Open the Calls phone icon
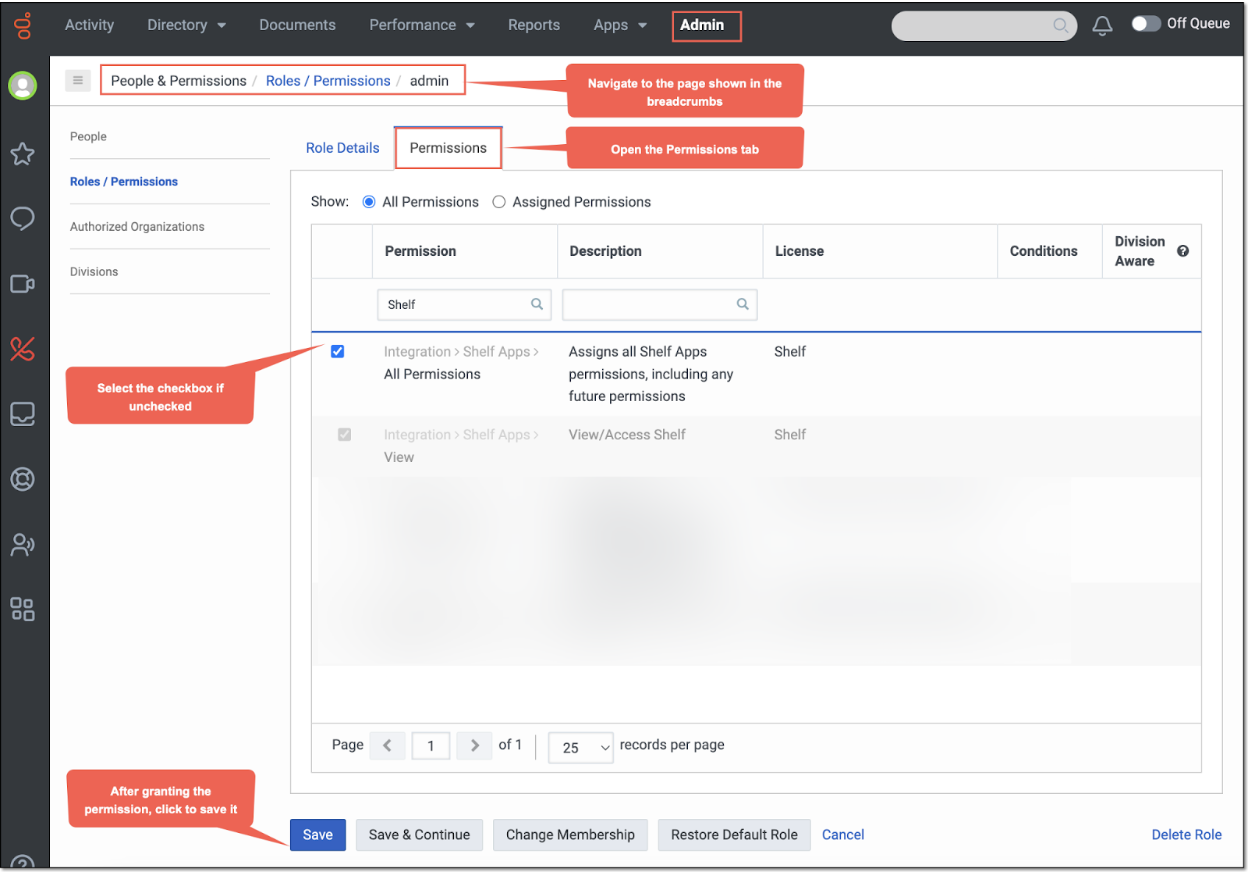The height and width of the screenshot is (876, 1250). coord(22,349)
